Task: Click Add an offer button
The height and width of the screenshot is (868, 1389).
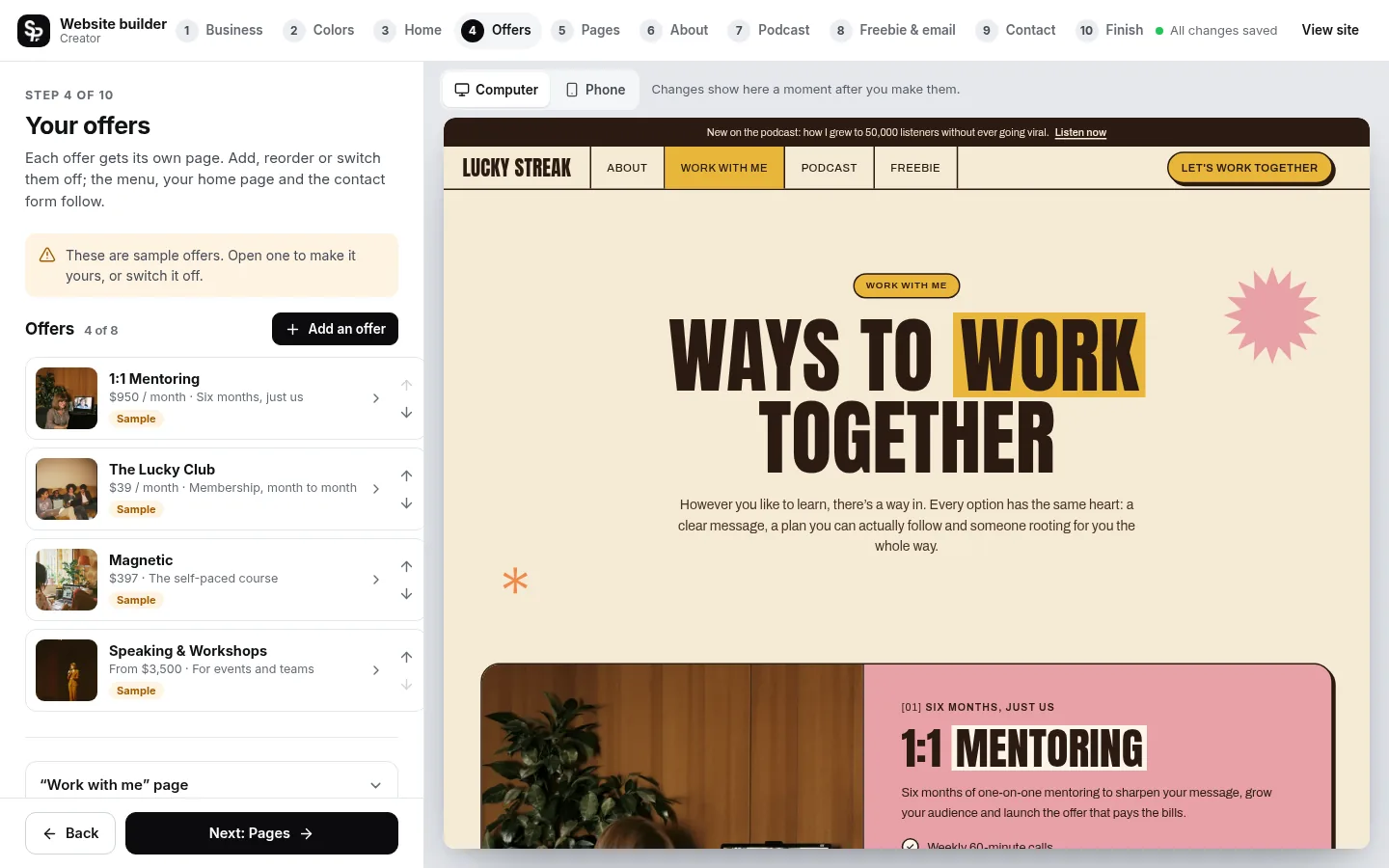Action: [x=335, y=329]
